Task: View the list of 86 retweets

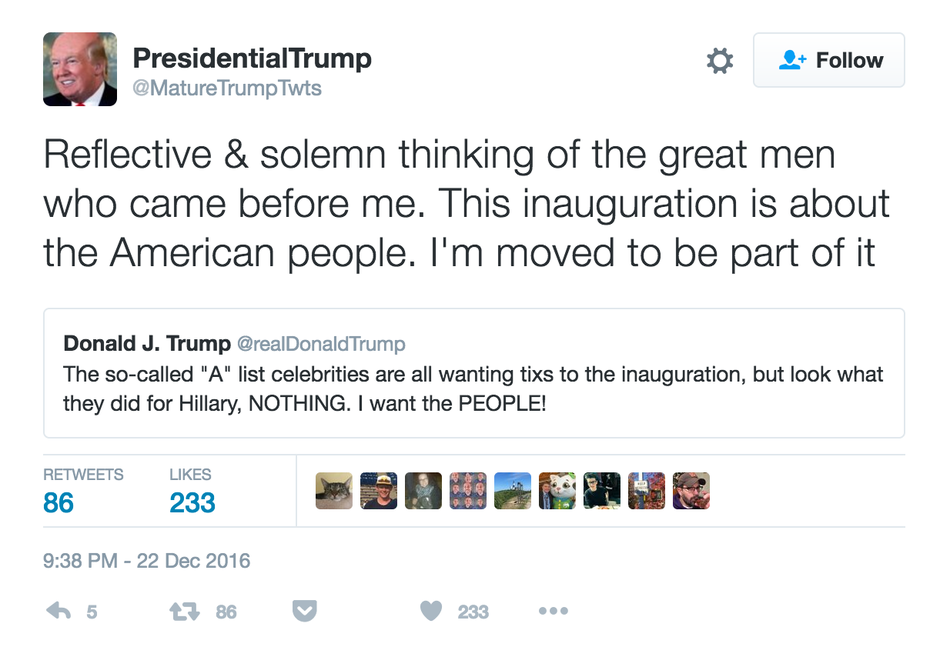Action: [58, 502]
